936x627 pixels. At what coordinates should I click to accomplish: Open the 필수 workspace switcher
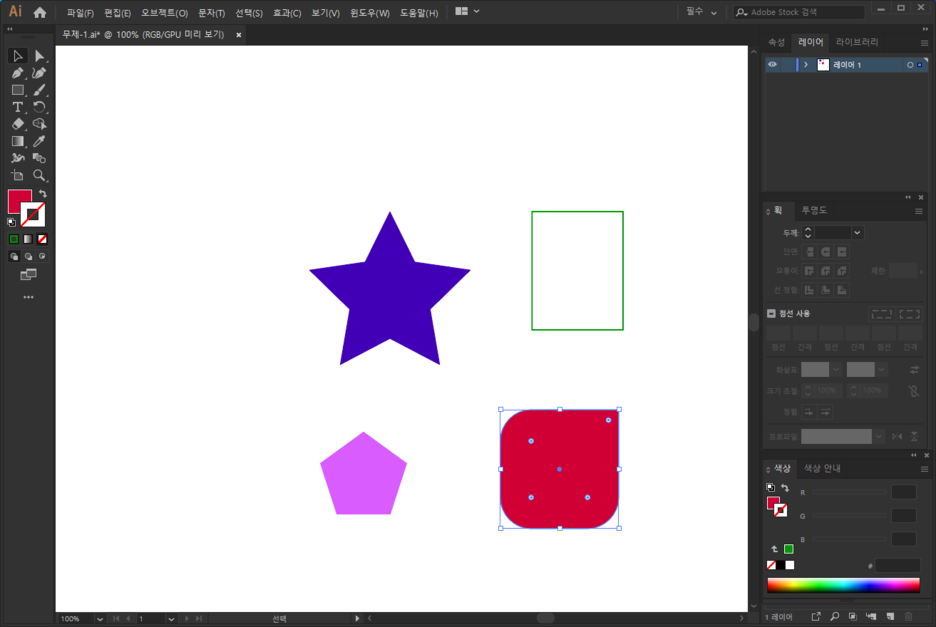(701, 12)
